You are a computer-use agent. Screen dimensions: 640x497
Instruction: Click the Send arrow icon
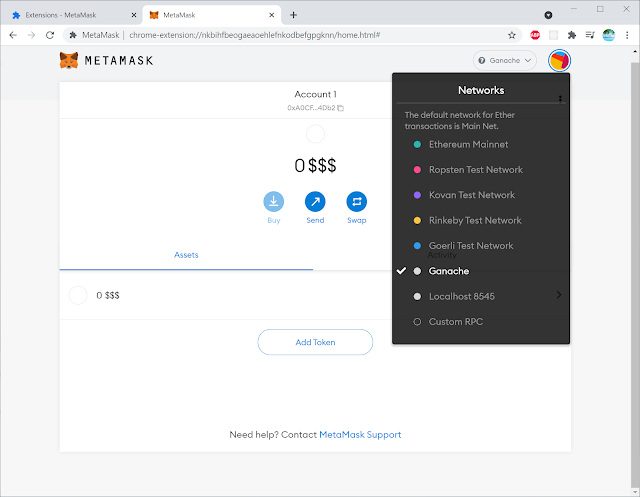click(315, 202)
